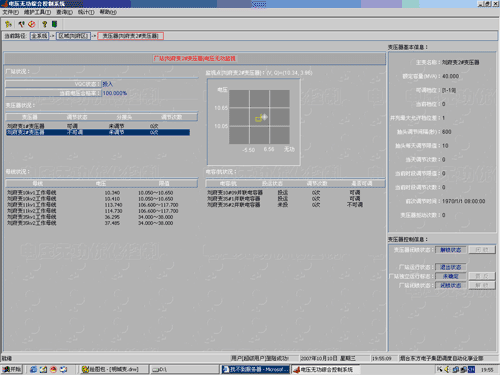
Task: Click the yellow question mark help icon
Action: [x=44, y=24]
